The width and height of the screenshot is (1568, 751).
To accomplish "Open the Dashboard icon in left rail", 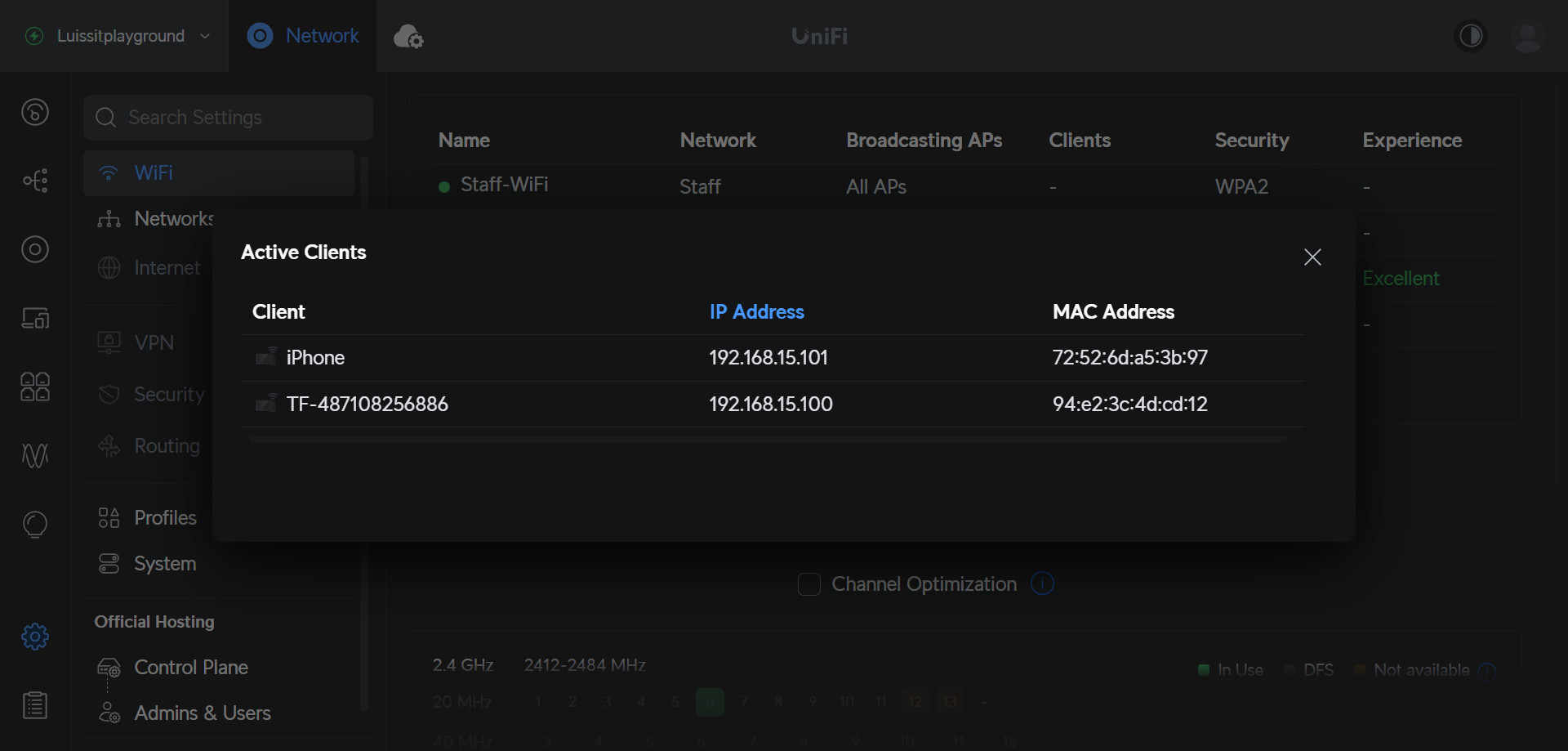I will (x=35, y=112).
